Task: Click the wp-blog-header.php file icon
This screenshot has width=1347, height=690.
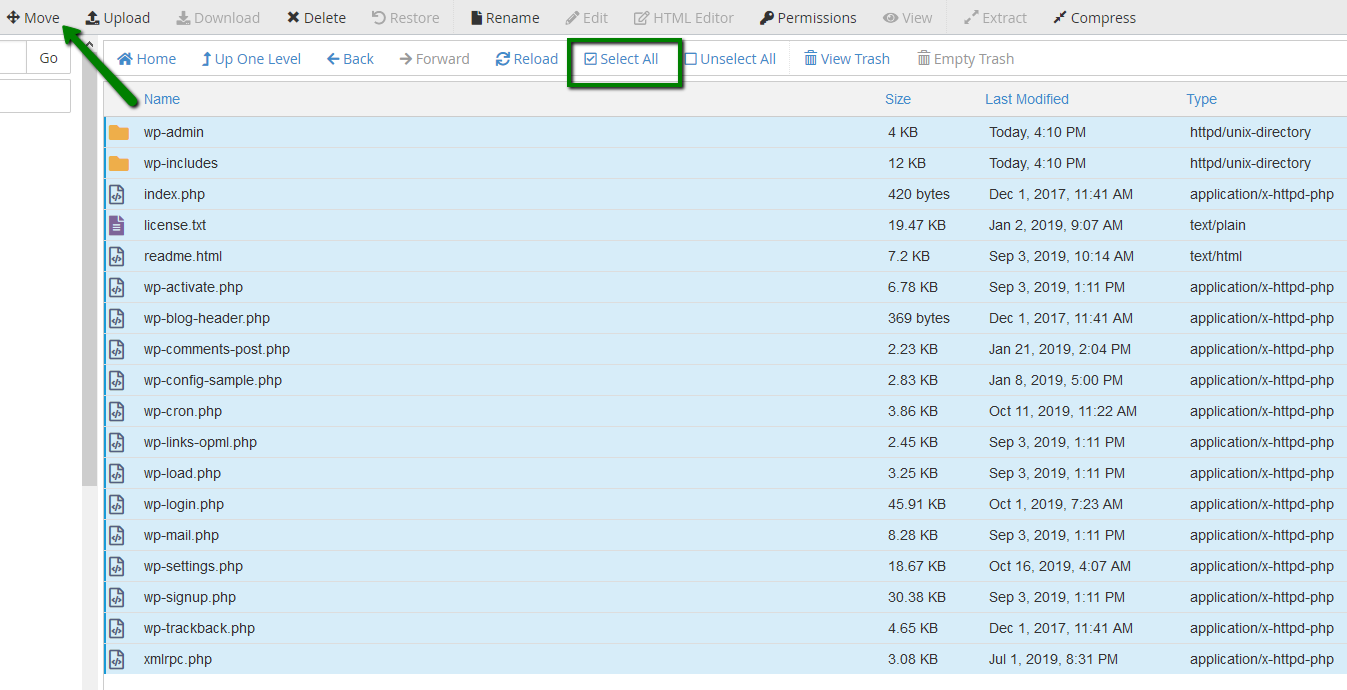Action: point(117,318)
